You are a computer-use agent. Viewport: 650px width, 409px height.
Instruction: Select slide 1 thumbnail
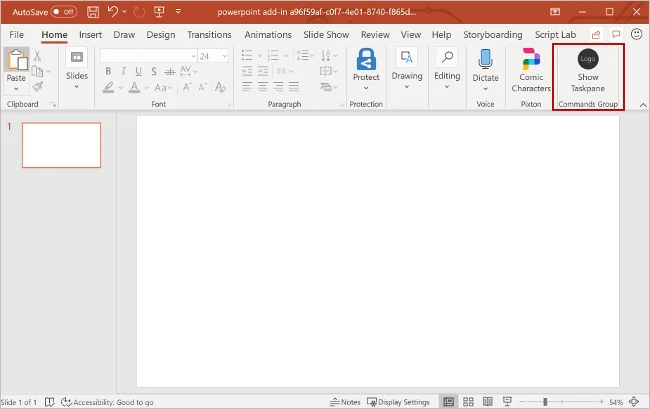[61, 145]
